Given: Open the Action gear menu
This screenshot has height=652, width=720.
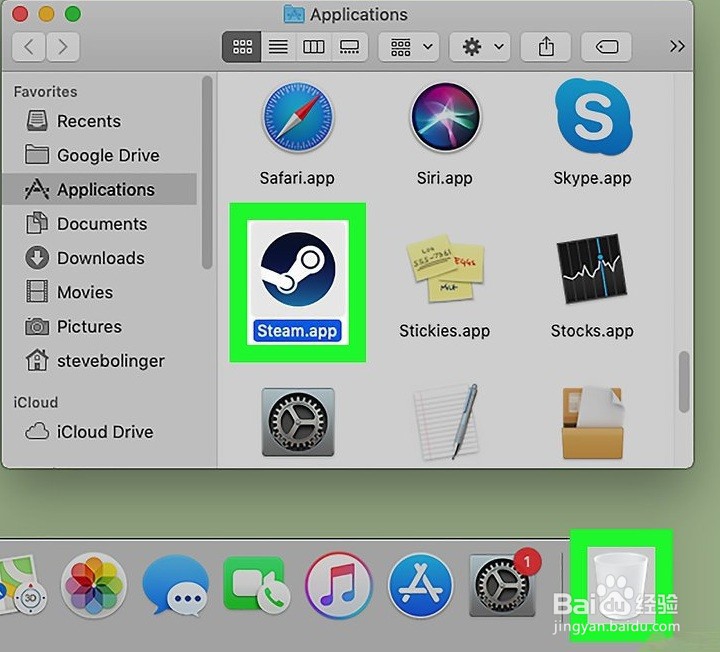Looking at the screenshot, I should 479,46.
